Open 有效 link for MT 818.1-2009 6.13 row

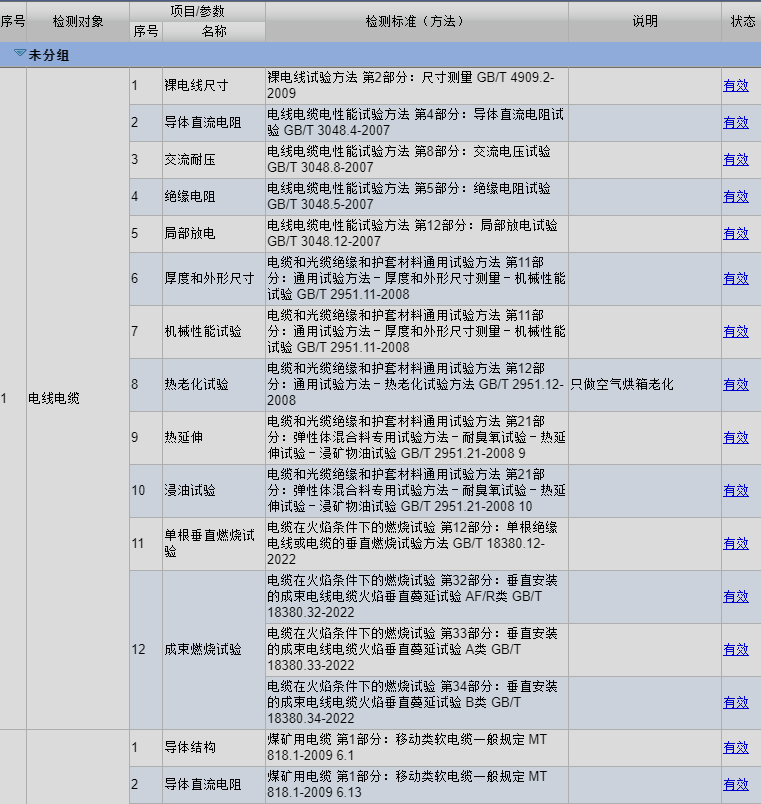coord(735,784)
